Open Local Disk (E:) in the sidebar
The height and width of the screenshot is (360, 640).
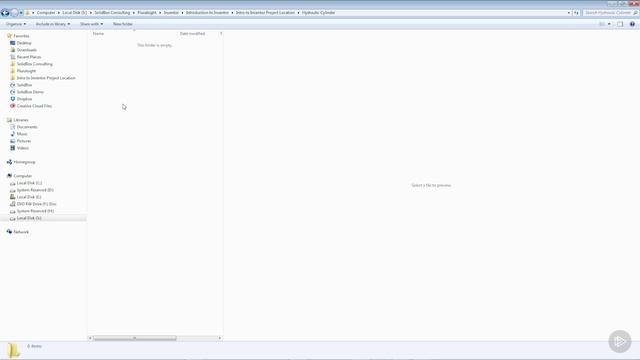click(29, 197)
